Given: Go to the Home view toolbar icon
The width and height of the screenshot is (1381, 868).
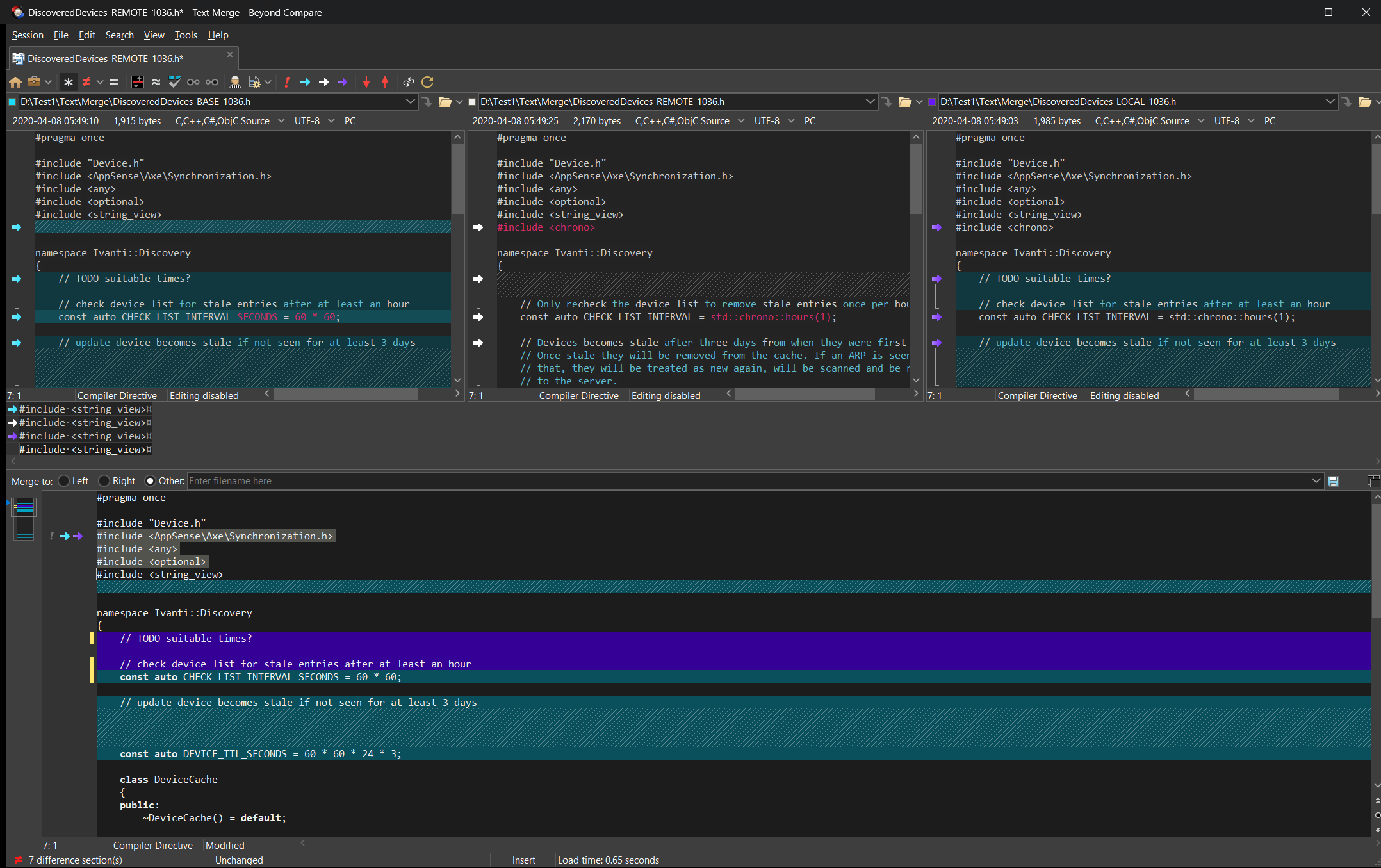Looking at the screenshot, I should pyautogui.click(x=15, y=82).
